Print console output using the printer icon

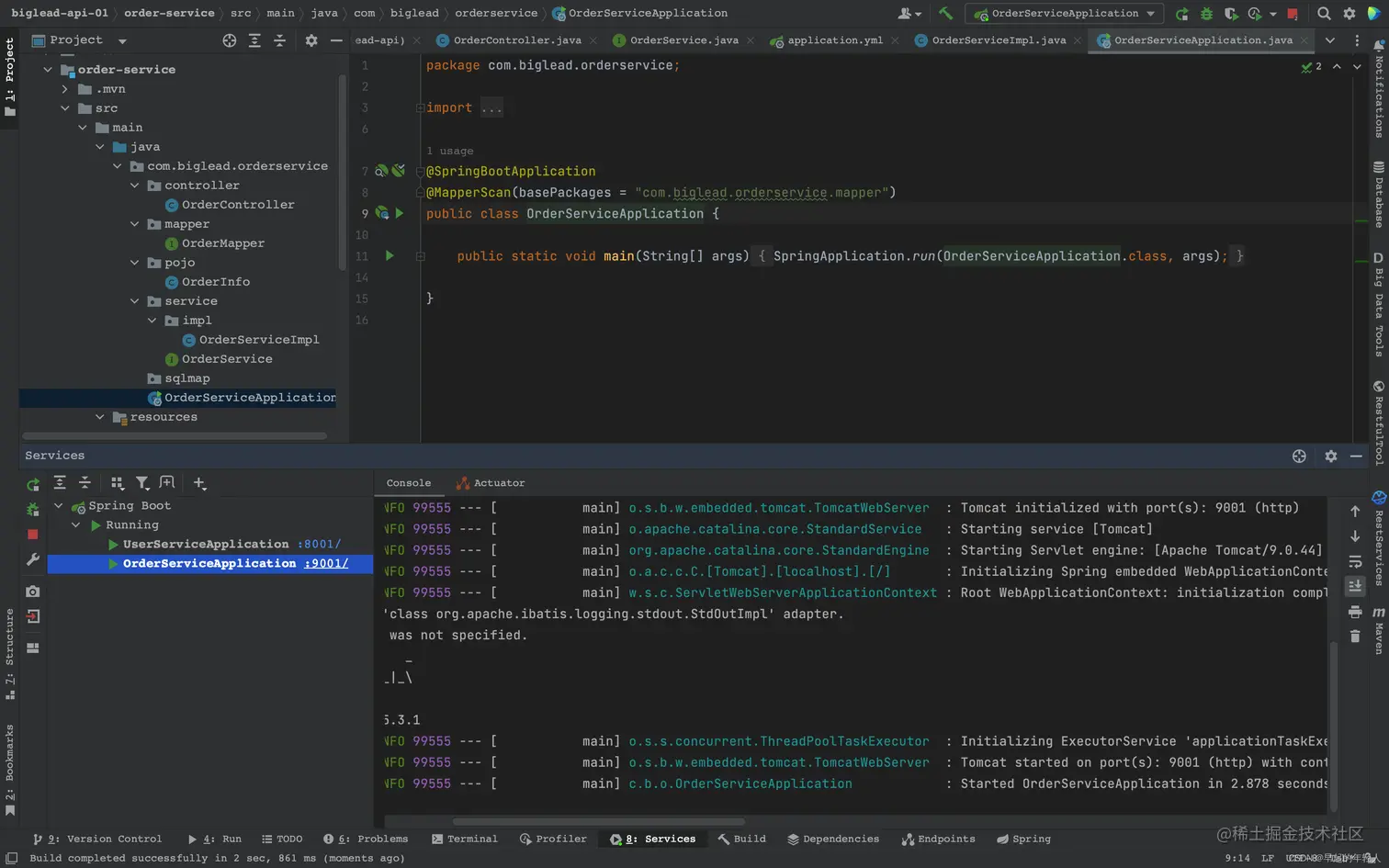1355,612
